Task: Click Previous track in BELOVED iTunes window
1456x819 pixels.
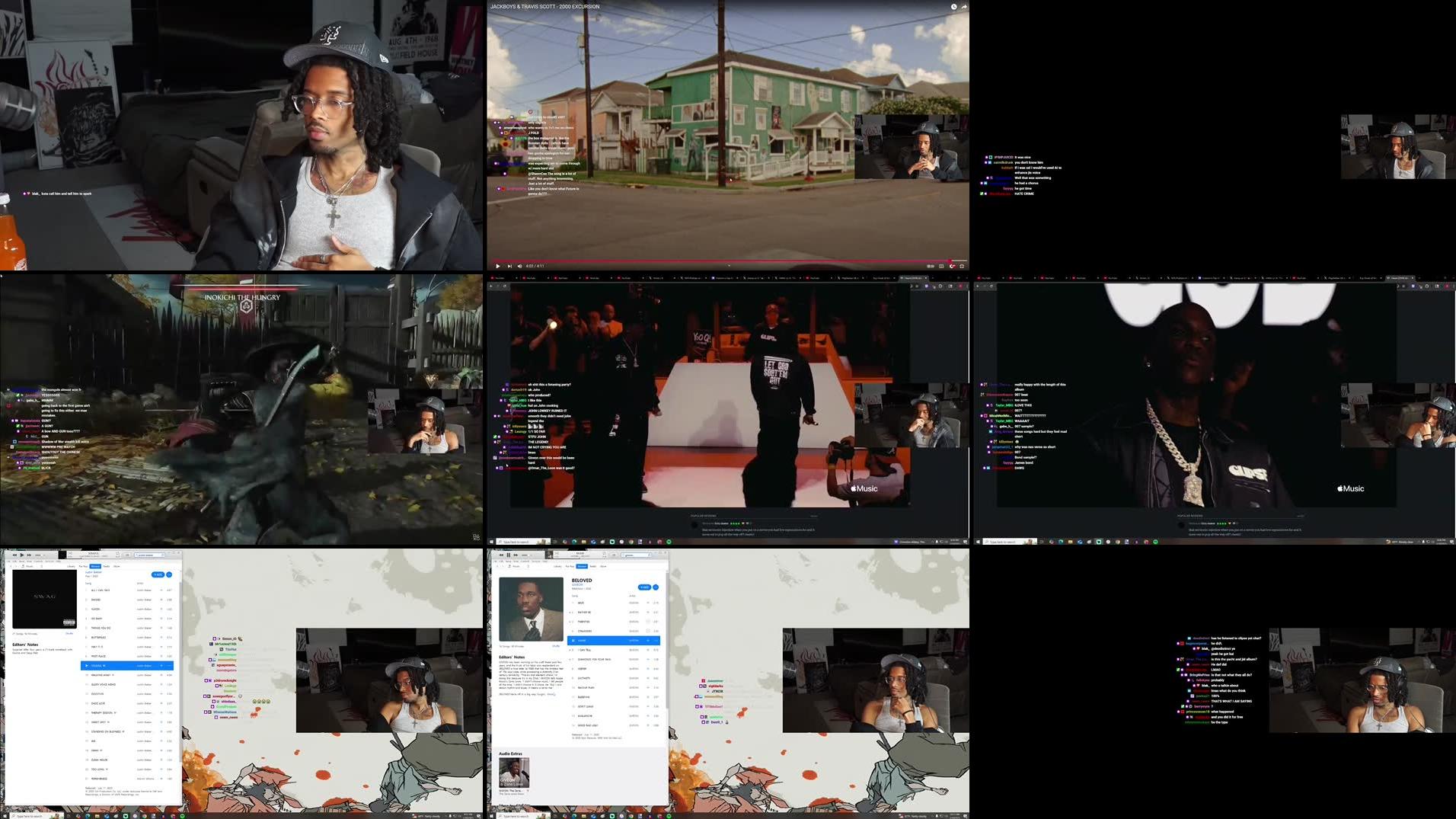Action: point(501,555)
